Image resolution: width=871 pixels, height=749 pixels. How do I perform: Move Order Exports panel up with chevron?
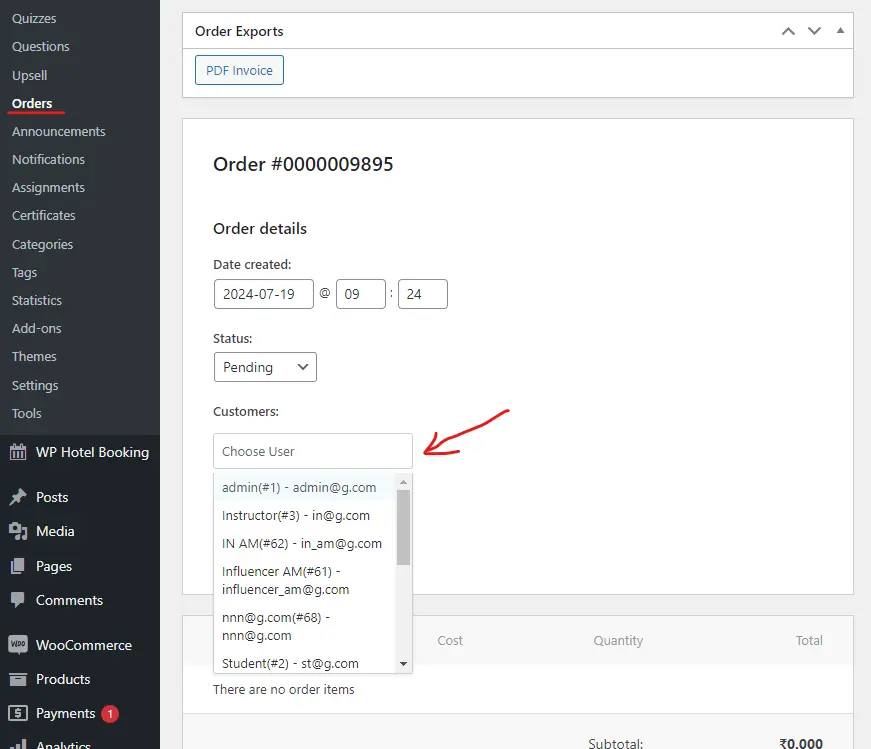[x=788, y=31]
